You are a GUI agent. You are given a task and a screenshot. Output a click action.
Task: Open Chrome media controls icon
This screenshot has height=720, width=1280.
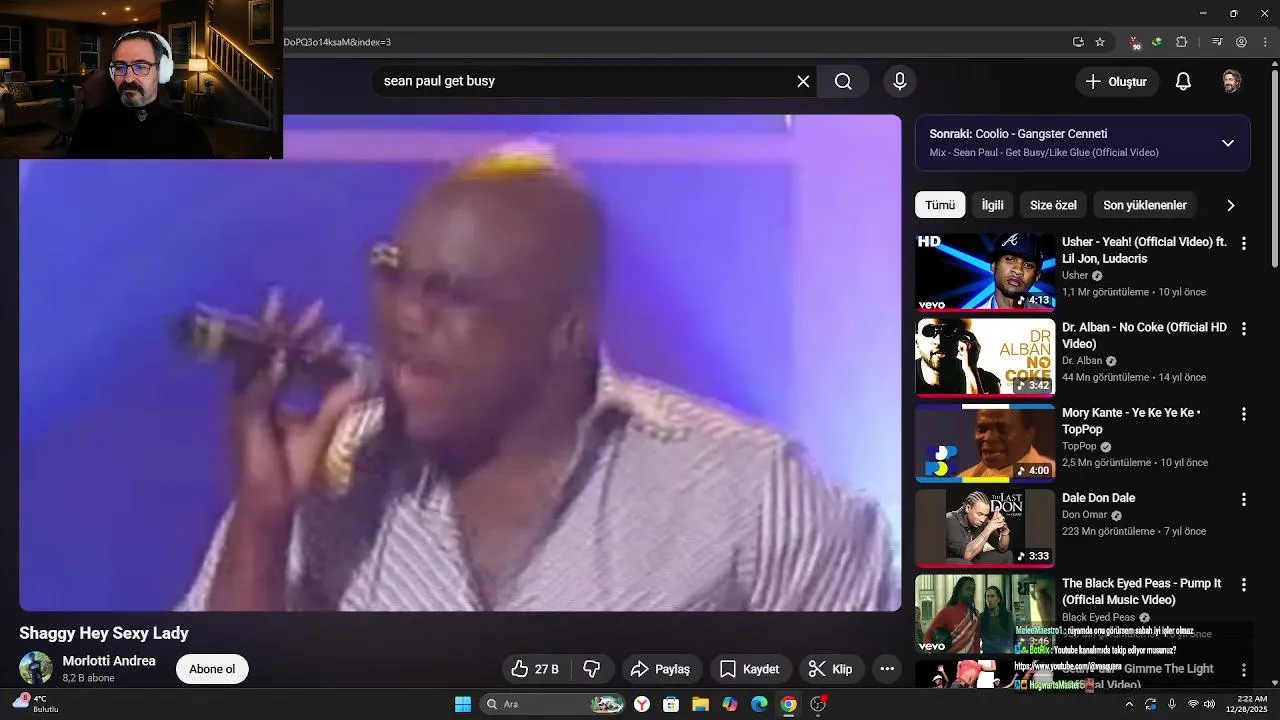pos(1217,42)
